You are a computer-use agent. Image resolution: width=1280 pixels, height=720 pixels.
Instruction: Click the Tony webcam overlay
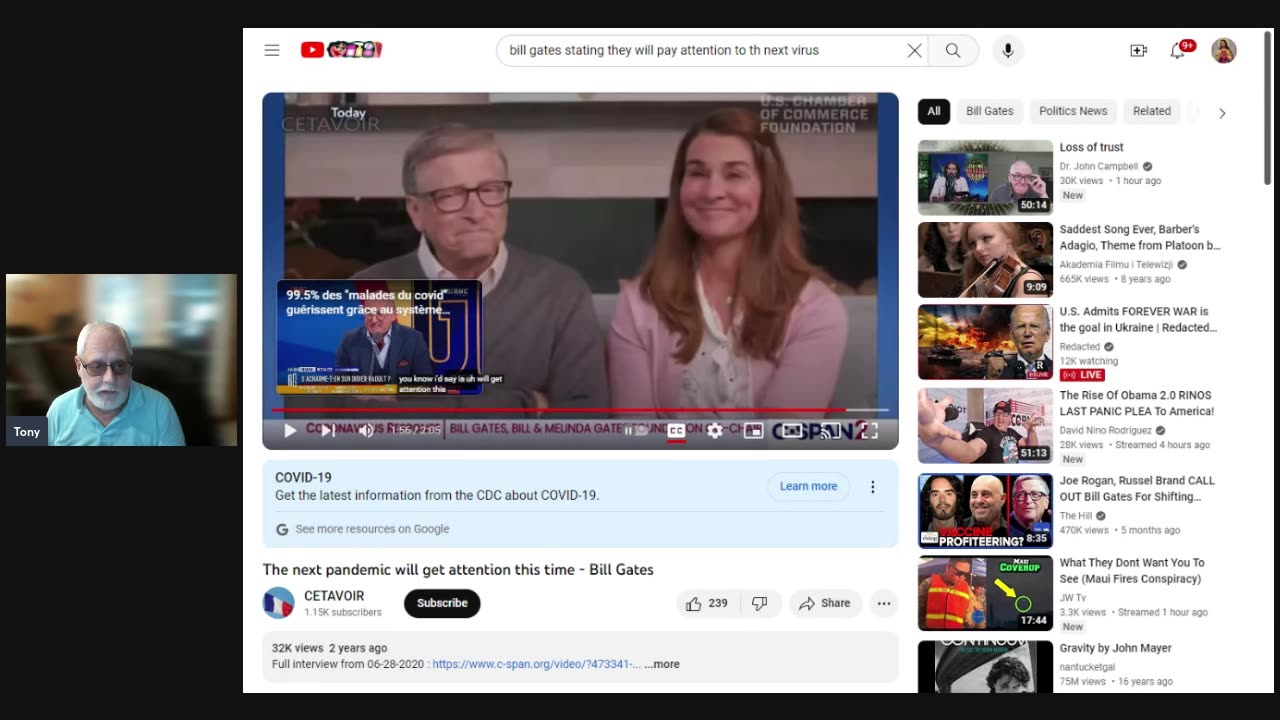[x=121, y=360]
